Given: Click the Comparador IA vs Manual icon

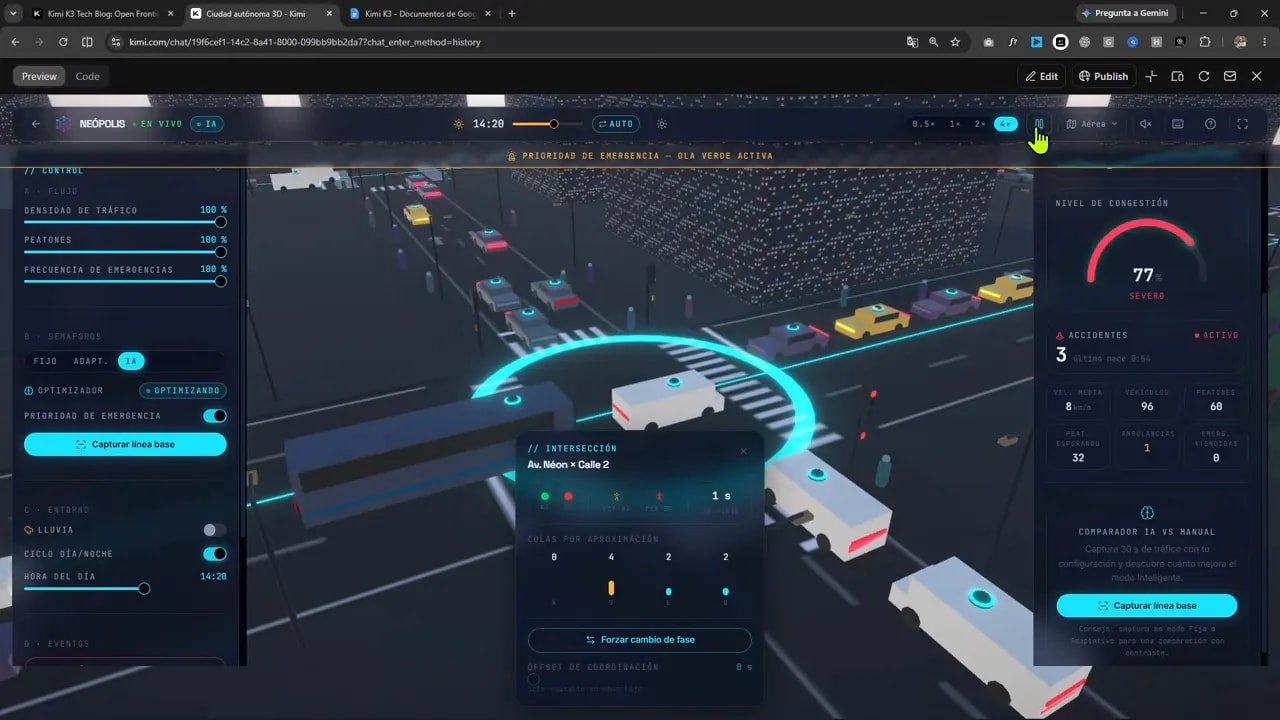Looking at the screenshot, I should coord(1147,513).
